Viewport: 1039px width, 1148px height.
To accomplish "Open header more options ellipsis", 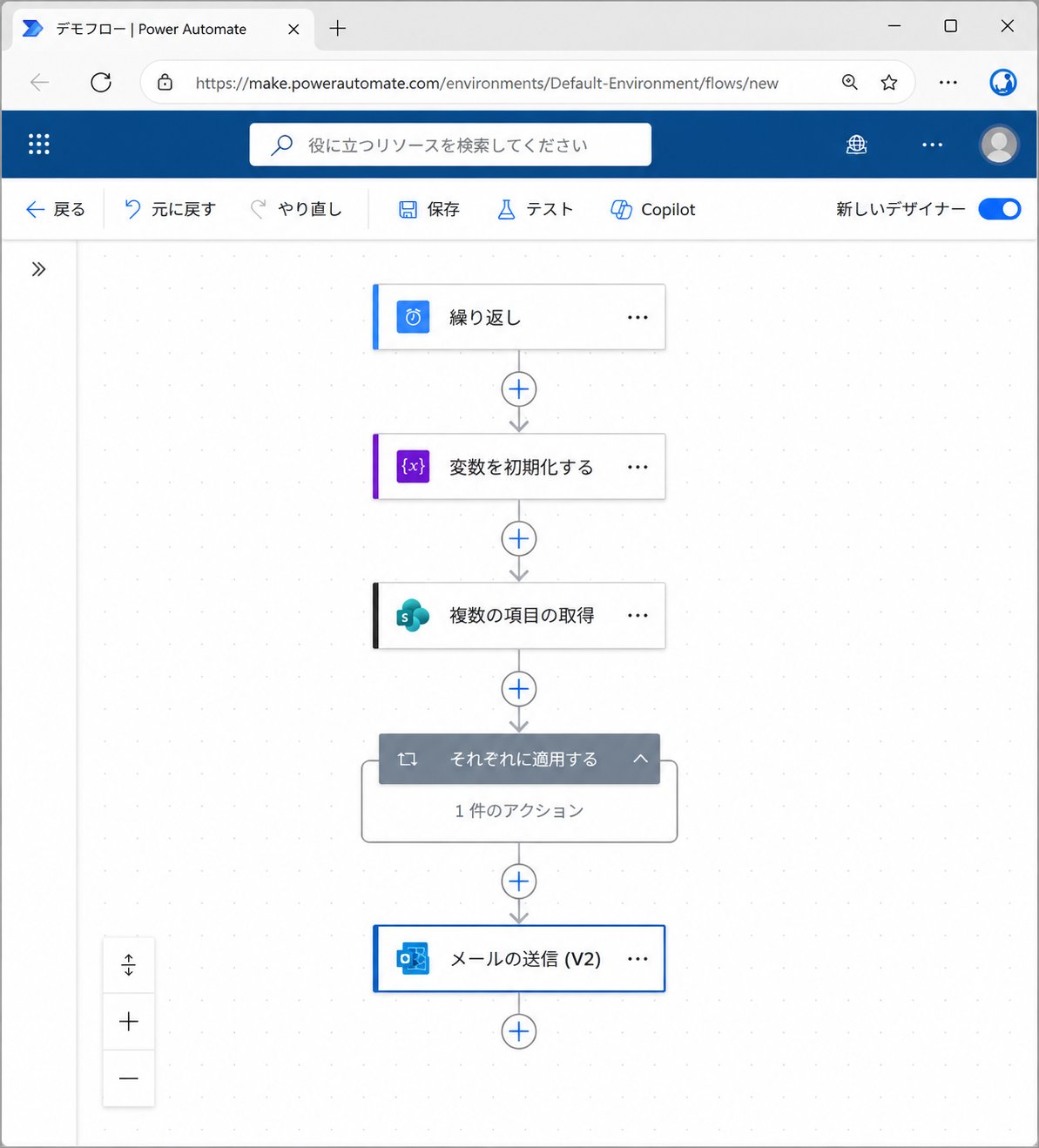I will tap(932, 145).
